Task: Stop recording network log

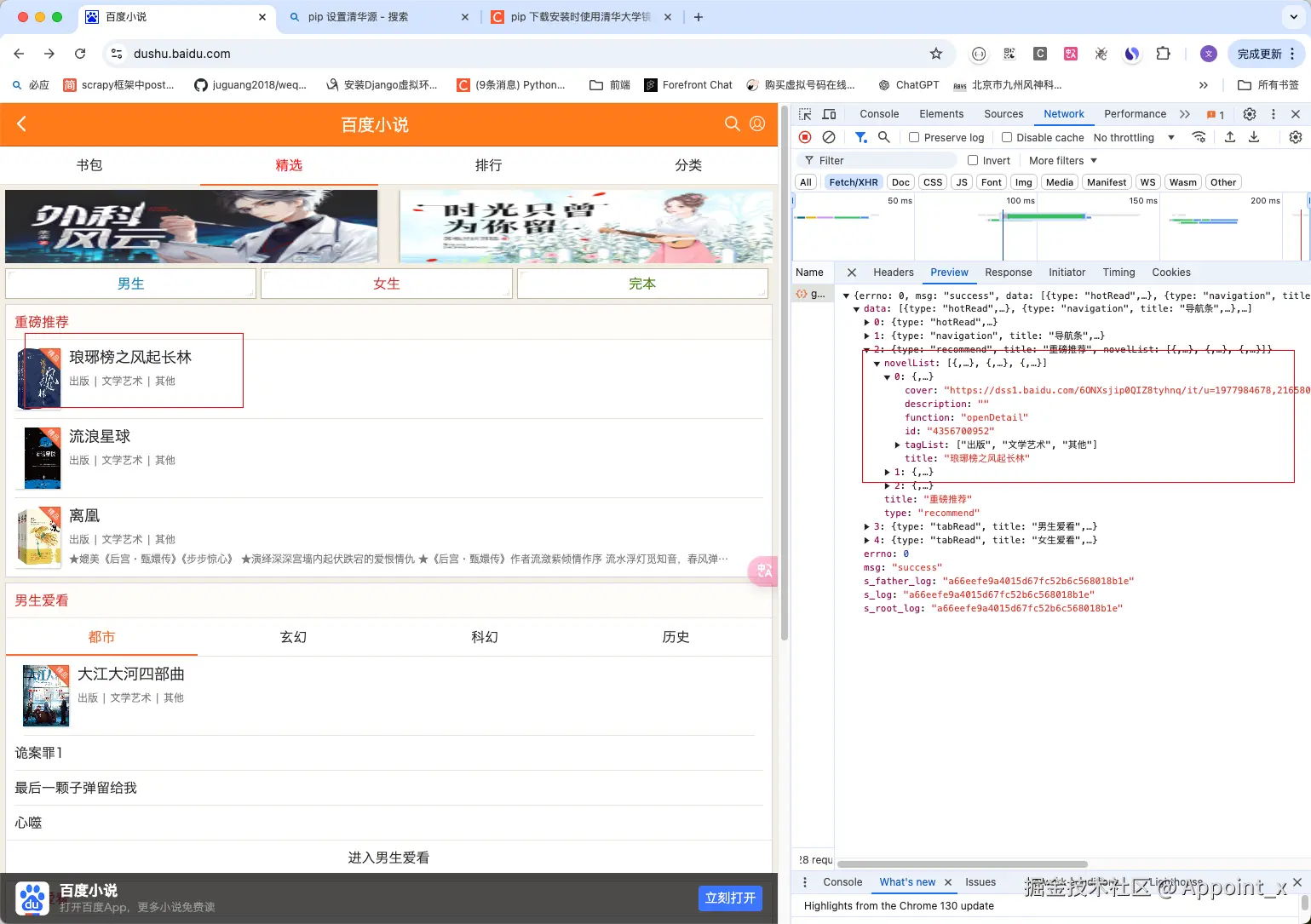Action: [805, 137]
